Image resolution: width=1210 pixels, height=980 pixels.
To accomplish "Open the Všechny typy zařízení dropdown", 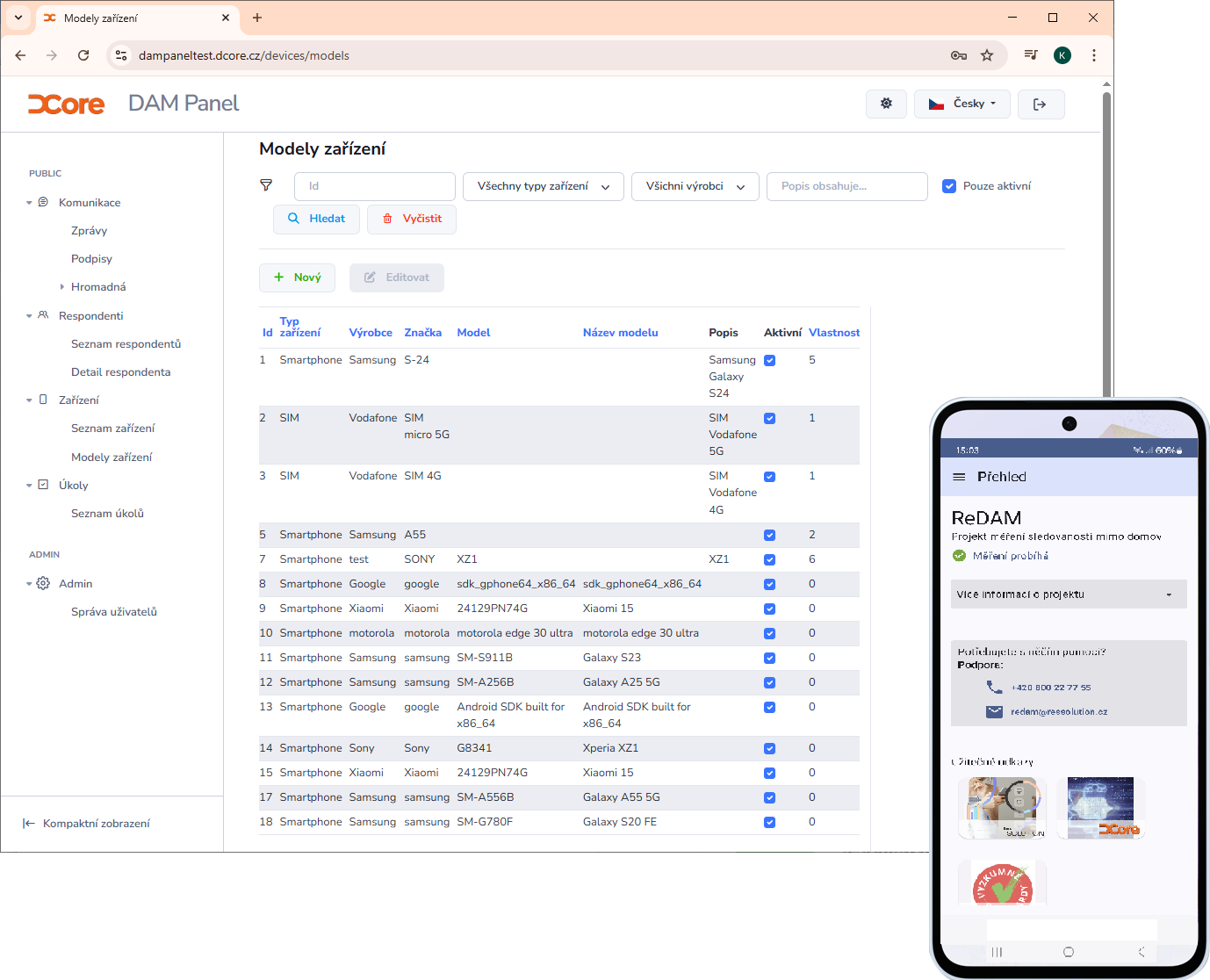I will click(544, 186).
